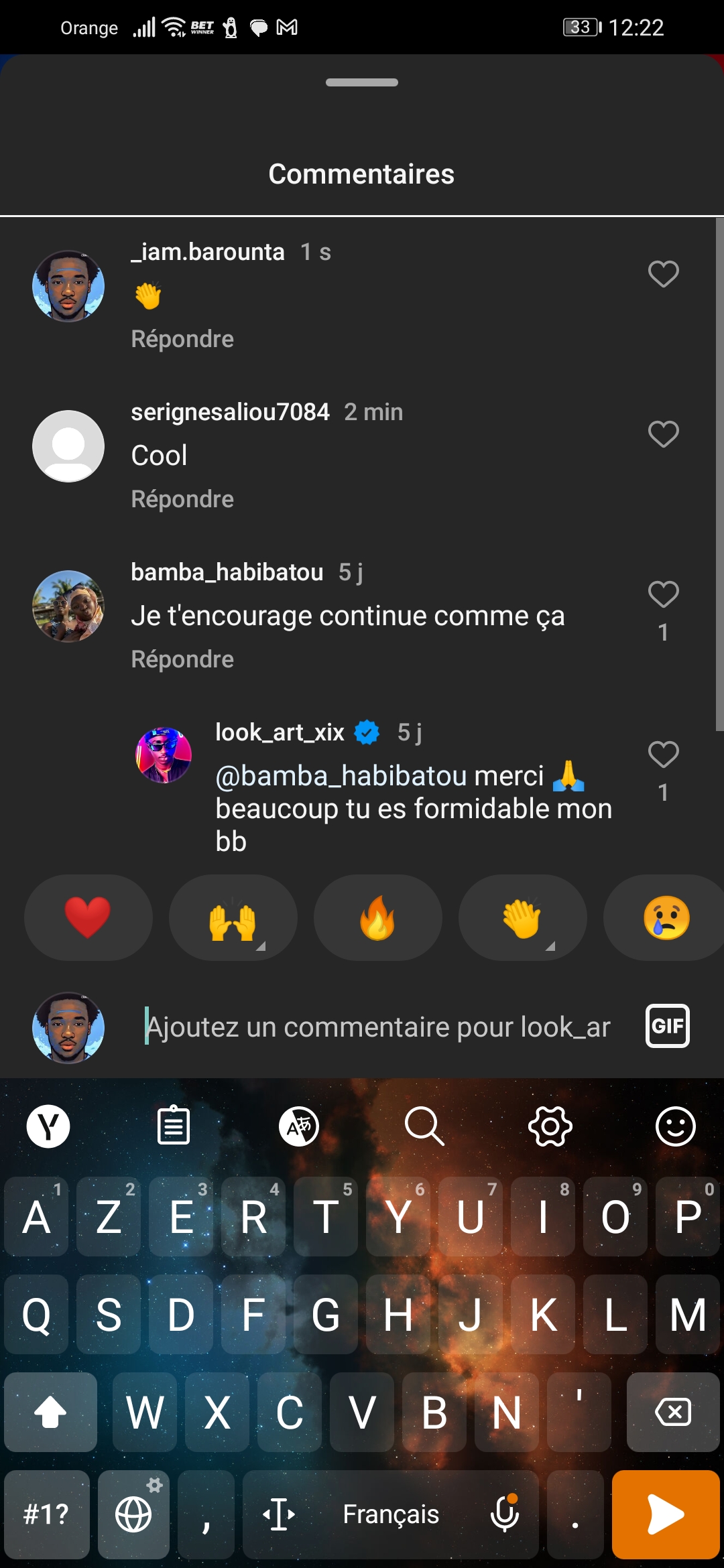
Task: Open keyboard search tool
Action: pos(424,1126)
